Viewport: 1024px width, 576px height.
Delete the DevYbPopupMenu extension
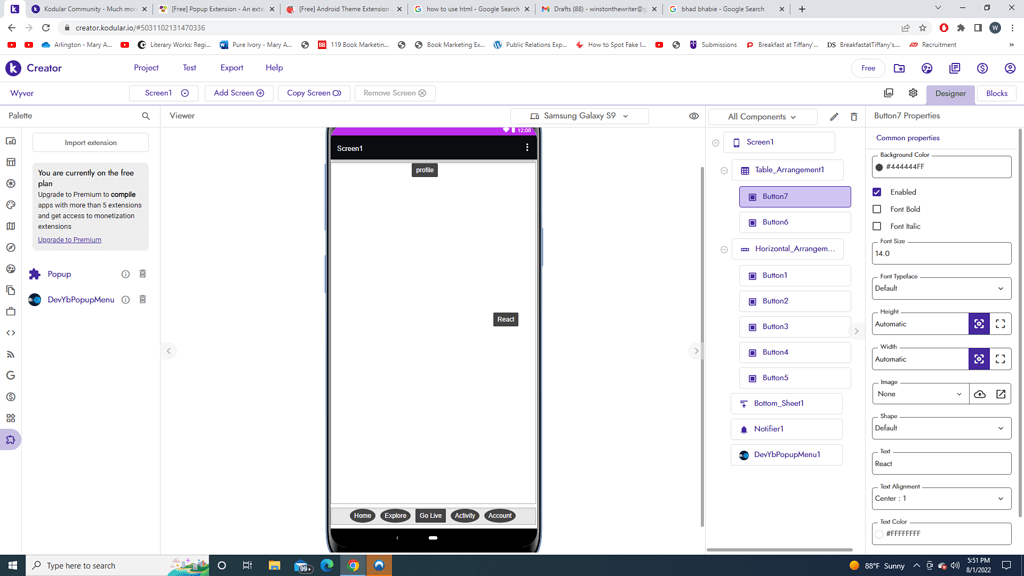142,300
